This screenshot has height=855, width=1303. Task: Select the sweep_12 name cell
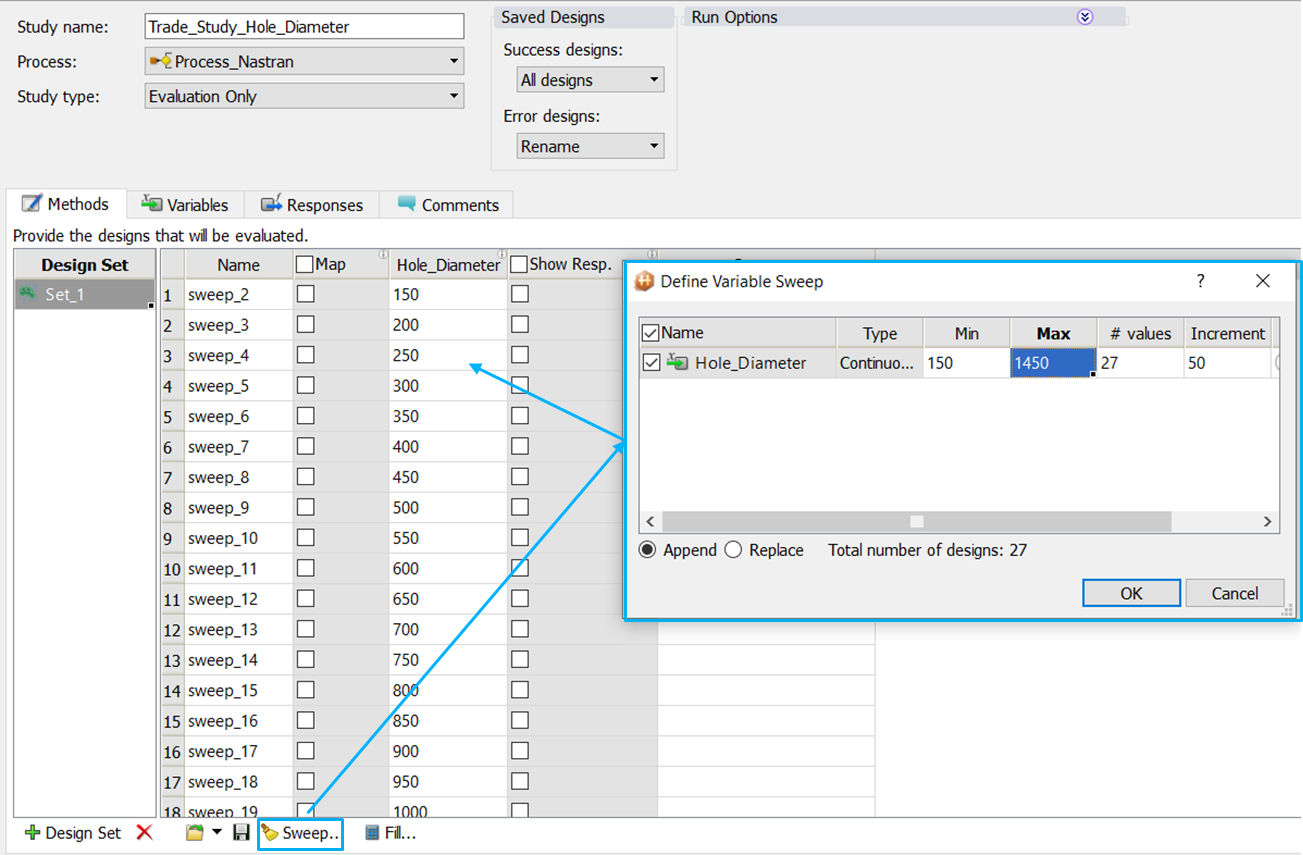[x=239, y=599]
